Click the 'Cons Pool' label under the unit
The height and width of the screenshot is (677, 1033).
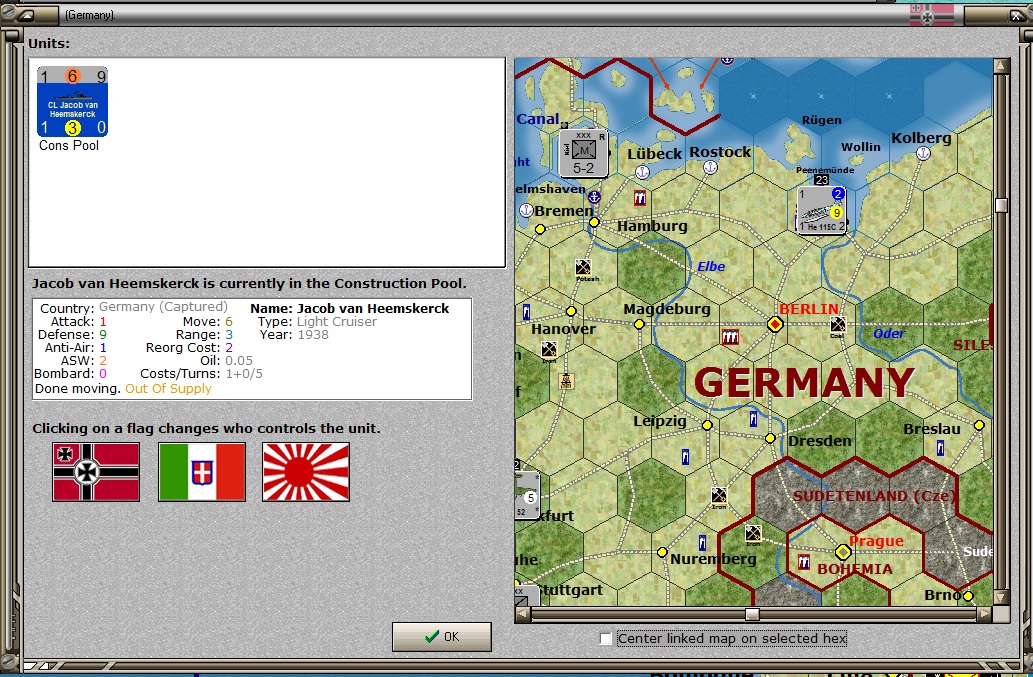point(69,145)
